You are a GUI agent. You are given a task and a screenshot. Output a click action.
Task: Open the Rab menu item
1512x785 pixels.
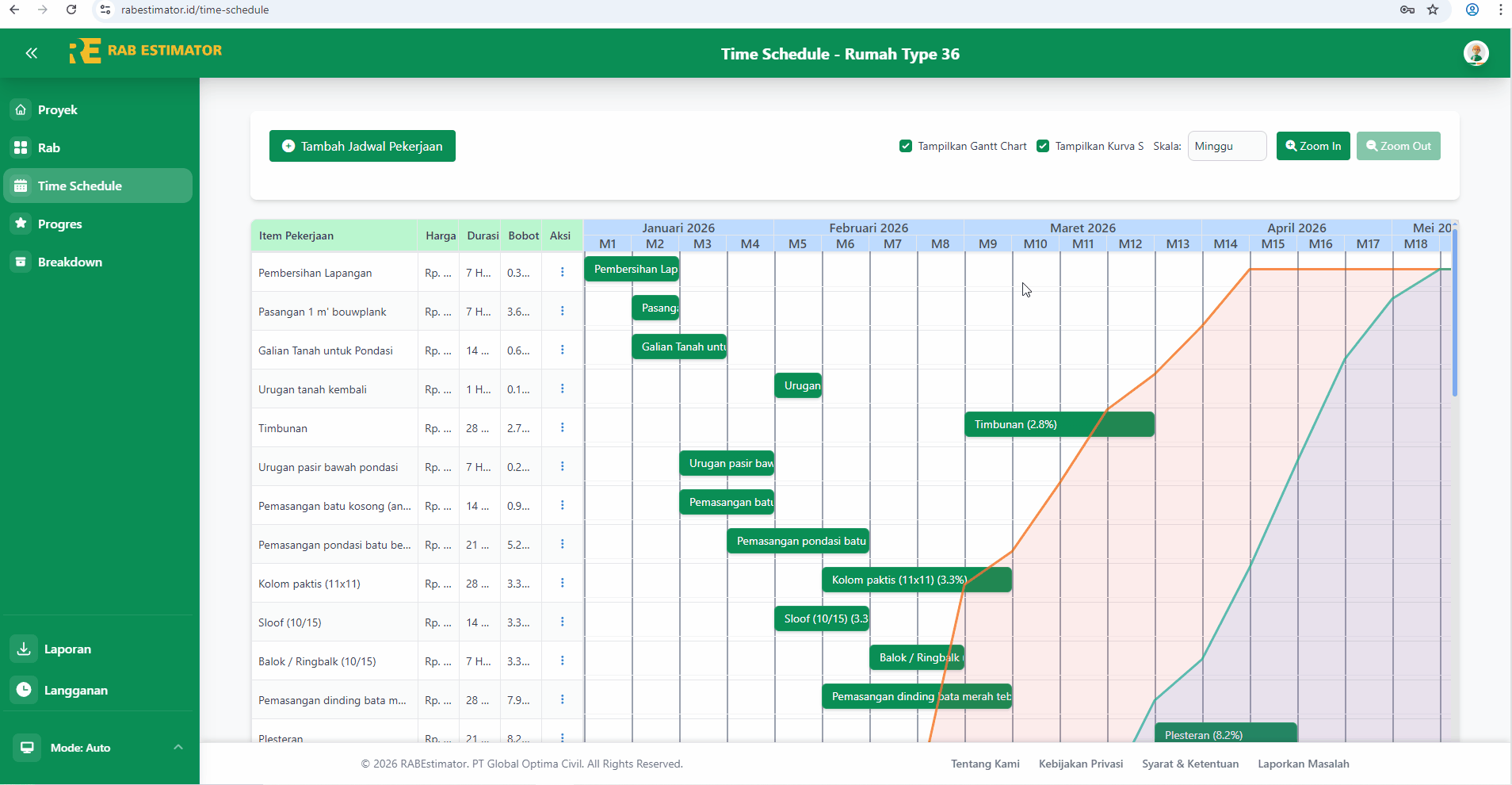(49, 147)
